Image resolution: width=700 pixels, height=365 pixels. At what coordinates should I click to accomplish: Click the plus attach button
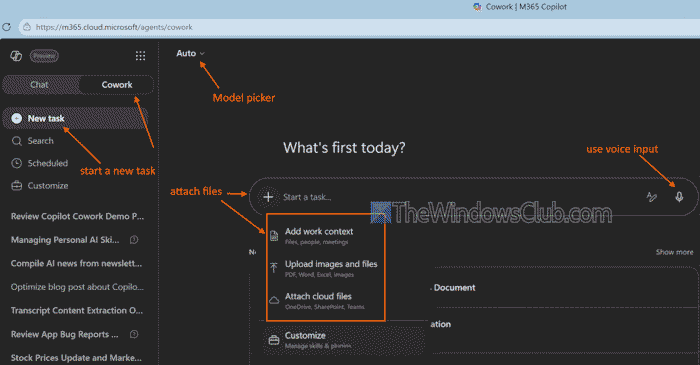click(x=268, y=197)
